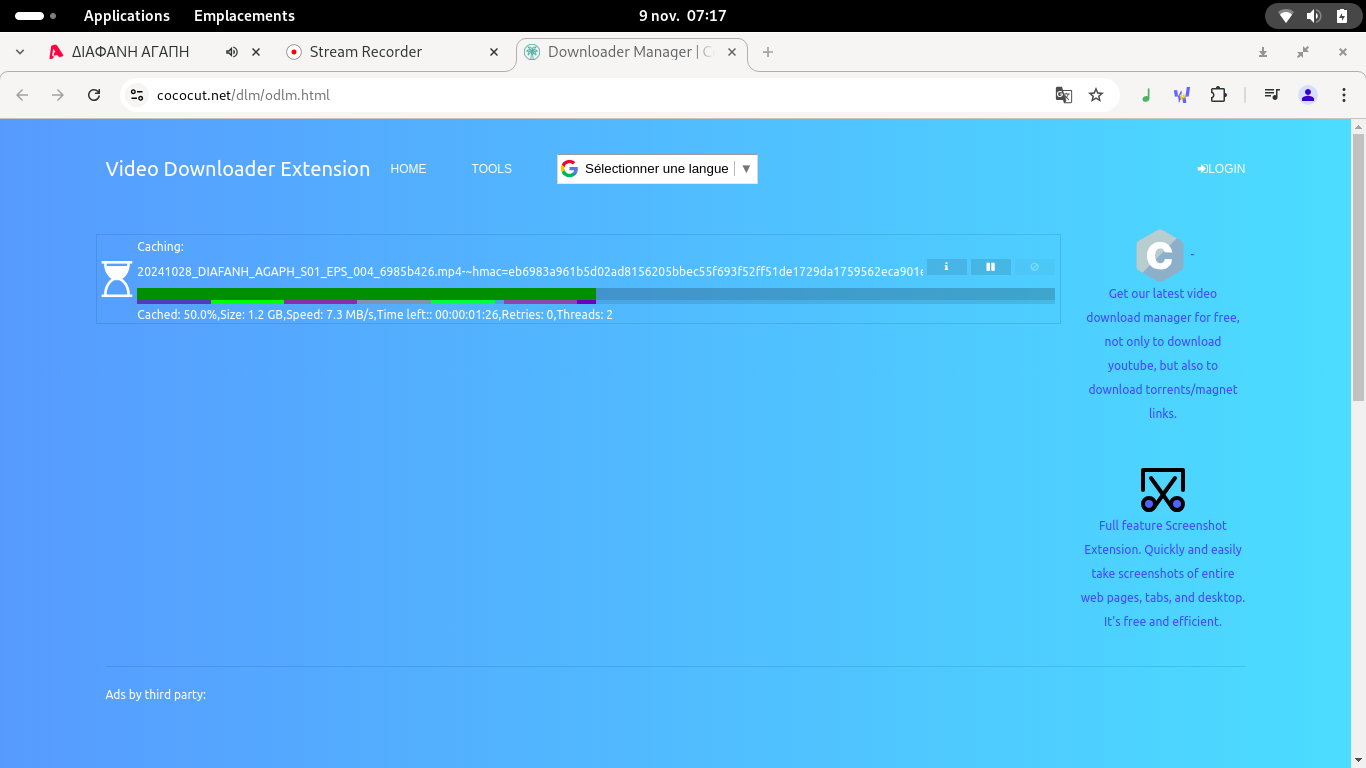Image resolution: width=1366 pixels, height=768 pixels.
Task: Mute the ΔΙΑΦΑΝΗ ΑΓΑΠΗ tab audio
Action: pyautogui.click(x=232, y=52)
